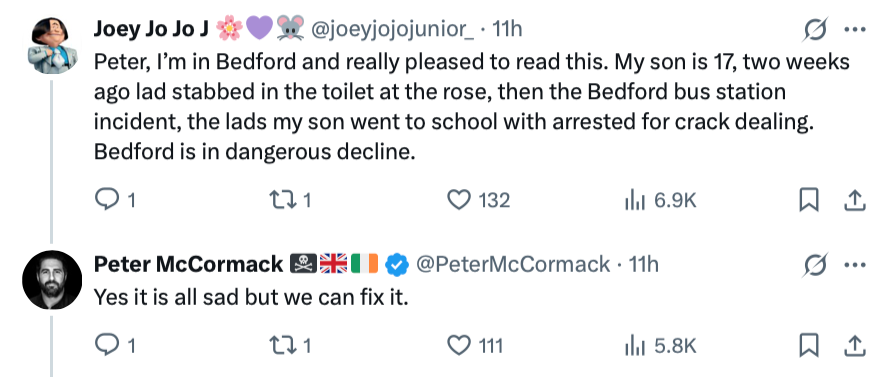
Task: Open more options on Peter's reply
Action: click(x=855, y=264)
